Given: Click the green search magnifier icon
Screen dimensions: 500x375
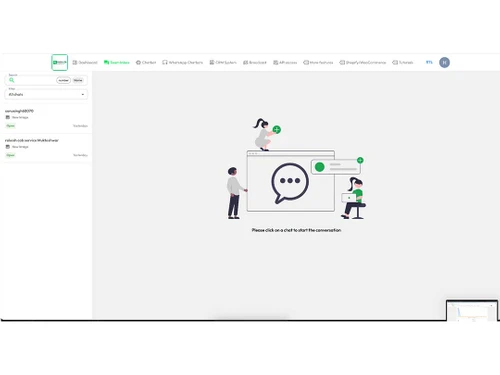Looking at the screenshot, I should tap(12, 80).
